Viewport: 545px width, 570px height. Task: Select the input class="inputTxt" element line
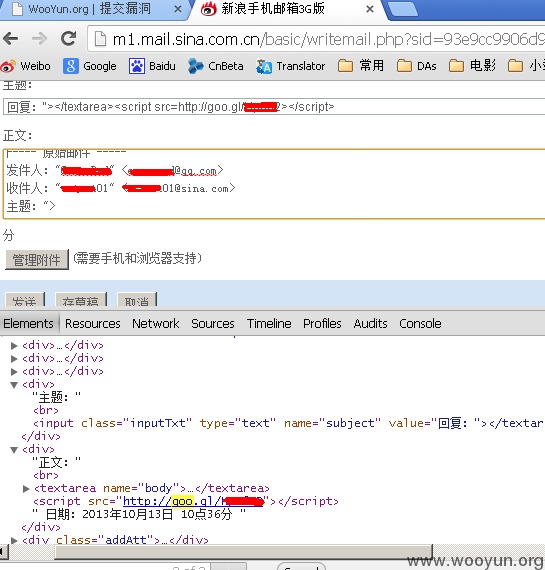(289, 423)
